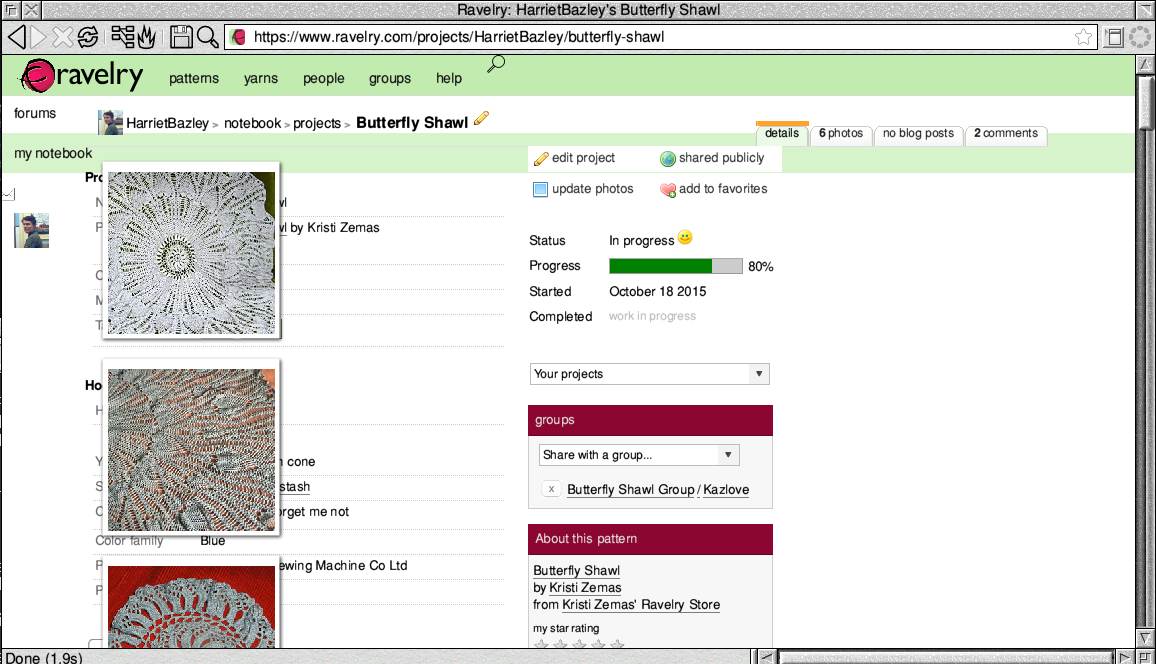Click the Ravelry site search magnifying glass

point(495,65)
